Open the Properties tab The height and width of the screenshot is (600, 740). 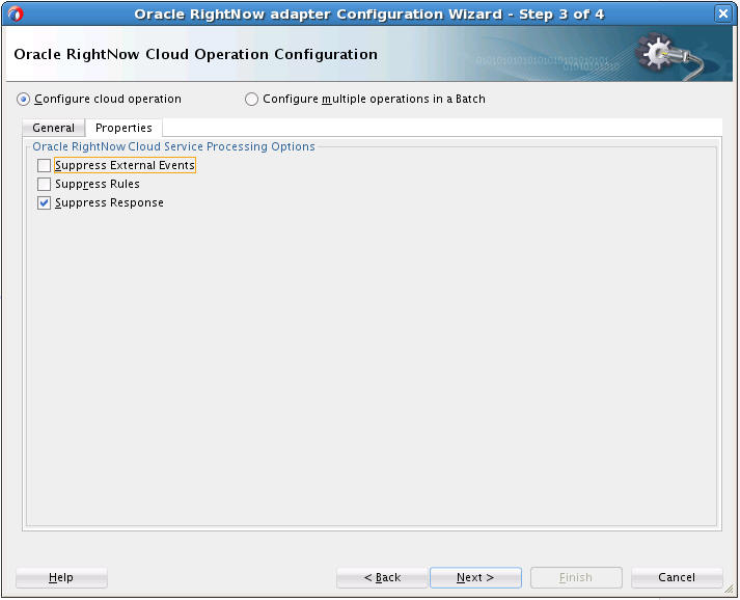[x=124, y=128]
